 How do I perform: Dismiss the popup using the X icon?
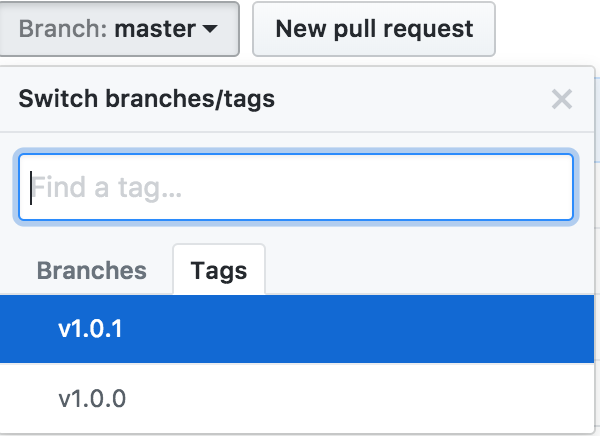tap(562, 99)
